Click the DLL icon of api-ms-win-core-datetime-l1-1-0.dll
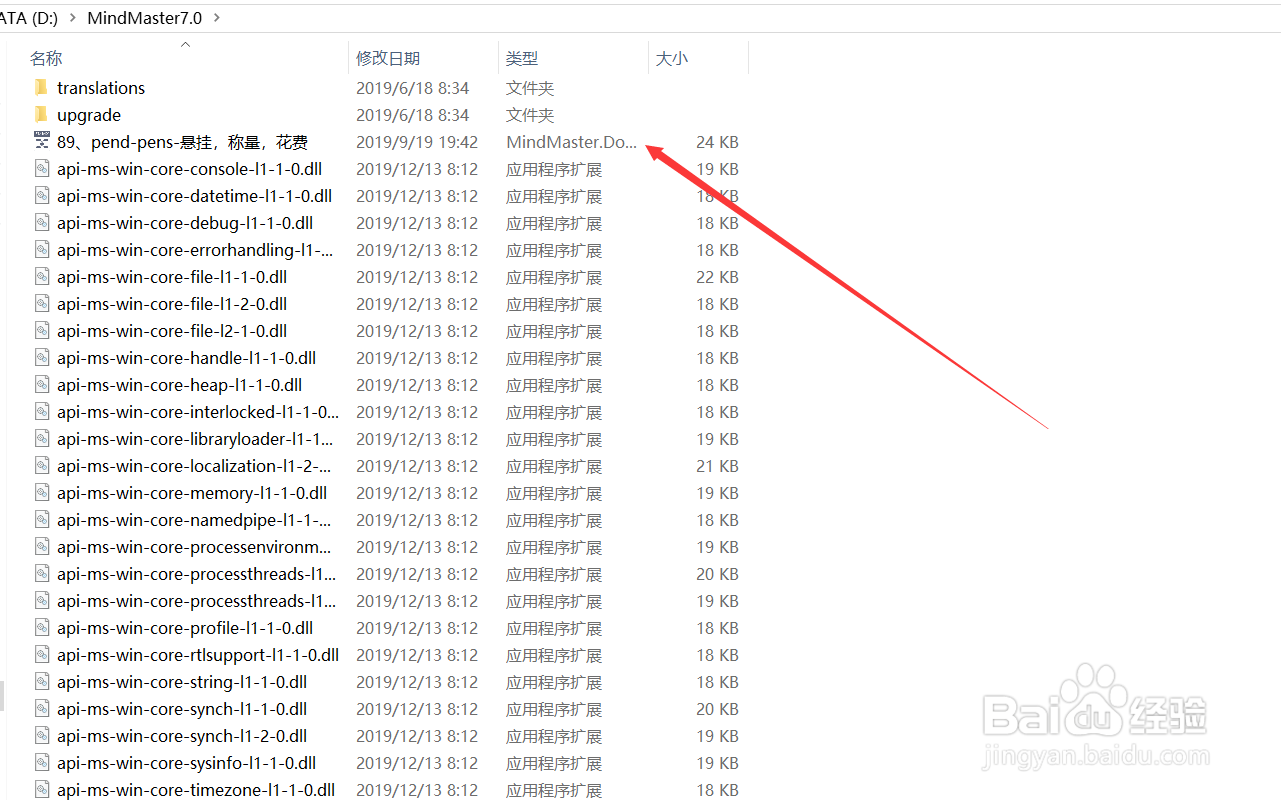The image size is (1281, 800). coord(41,196)
